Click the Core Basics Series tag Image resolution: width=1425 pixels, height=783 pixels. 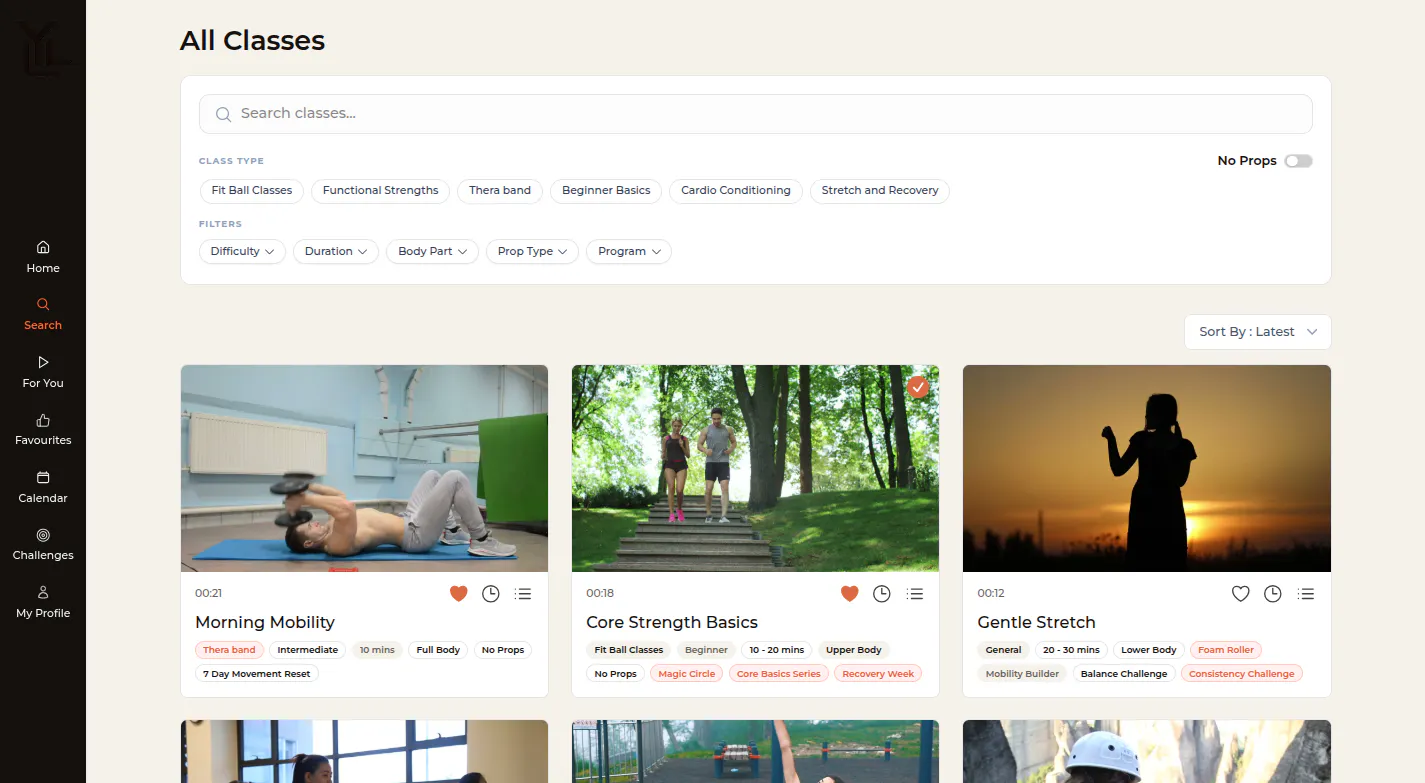click(778, 674)
